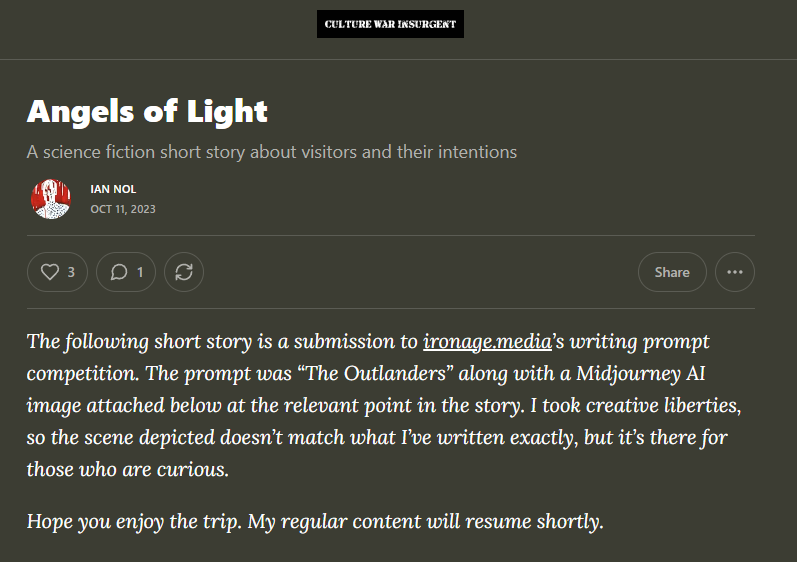Viewport: 797px width, 562px height.
Task: Click the like count number 3
Action: pyautogui.click(x=71, y=272)
